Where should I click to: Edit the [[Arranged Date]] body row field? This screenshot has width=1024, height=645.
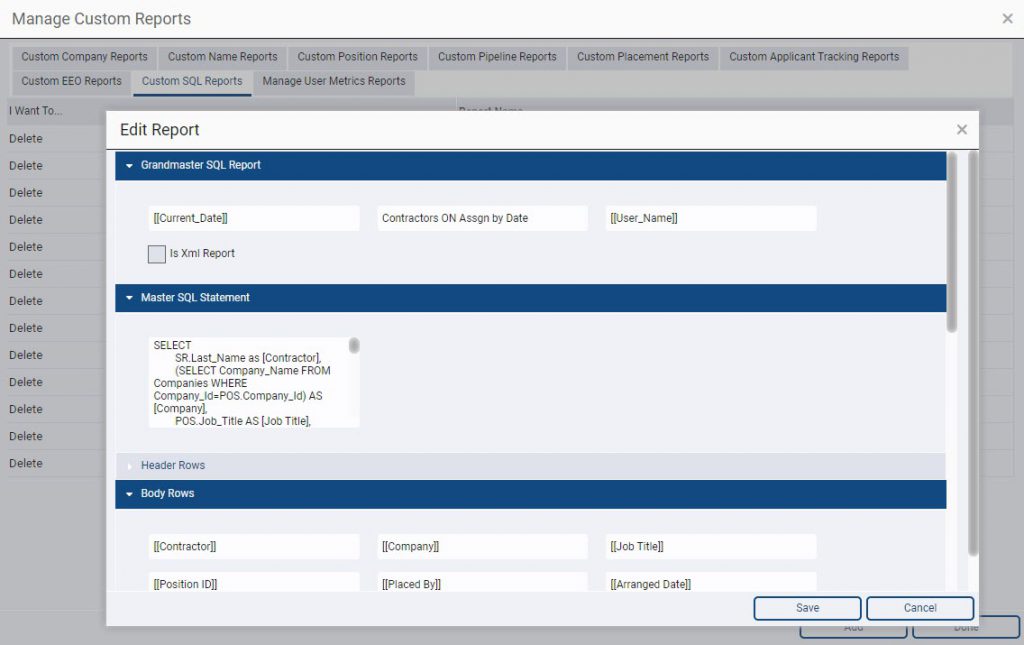[711, 583]
